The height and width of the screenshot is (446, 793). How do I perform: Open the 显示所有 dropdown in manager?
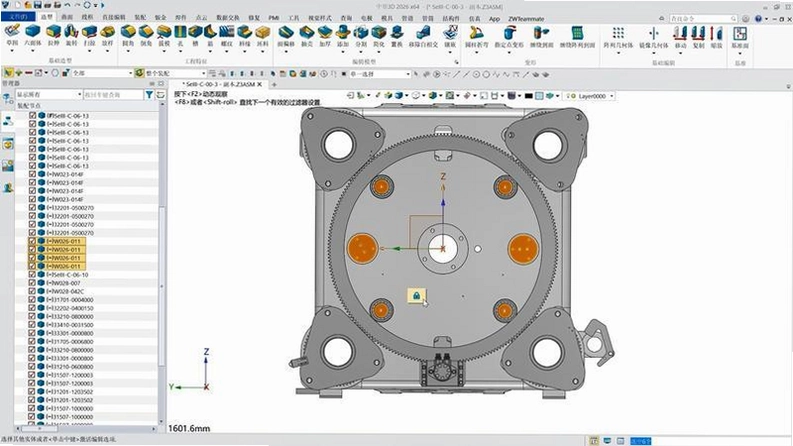click(x=79, y=95)
